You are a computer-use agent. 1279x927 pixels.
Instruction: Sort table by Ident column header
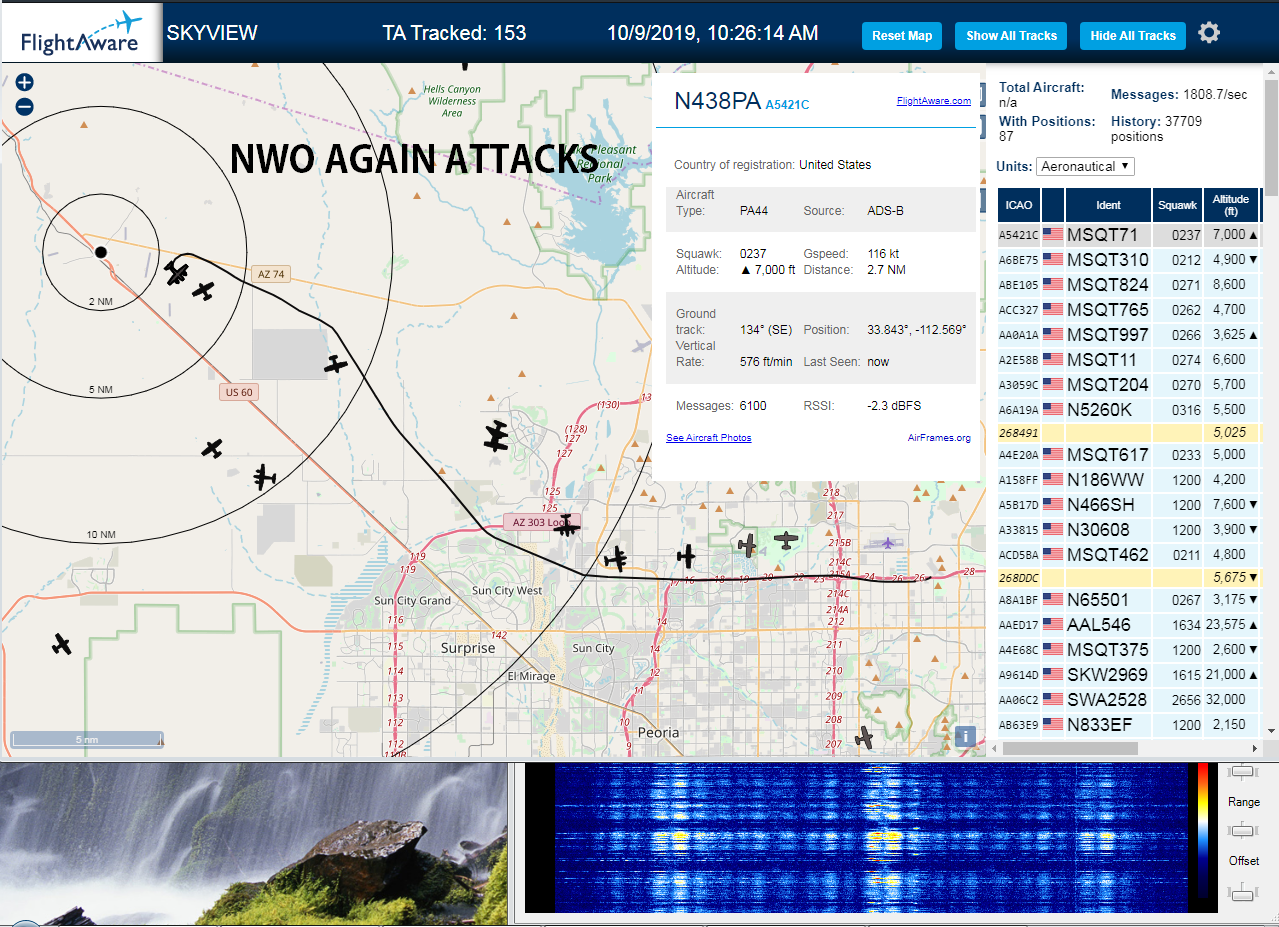tap(1108, 204)
